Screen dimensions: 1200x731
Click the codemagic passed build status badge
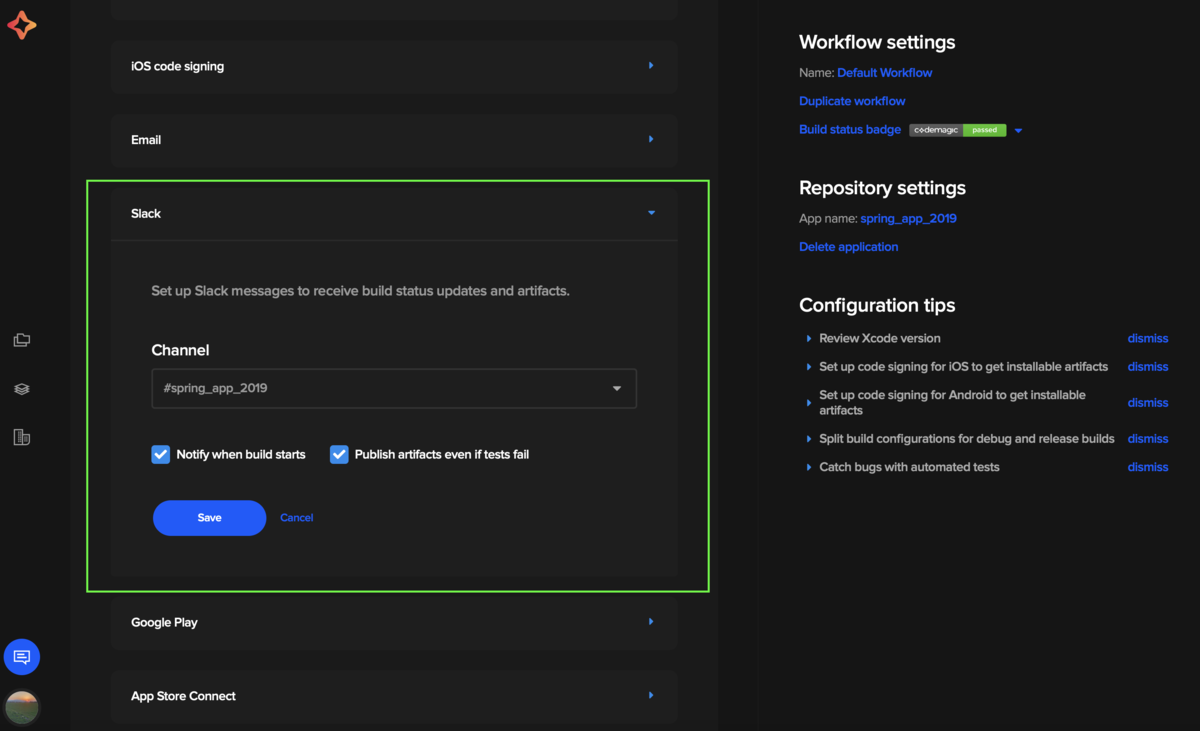[x=957, y=130]
